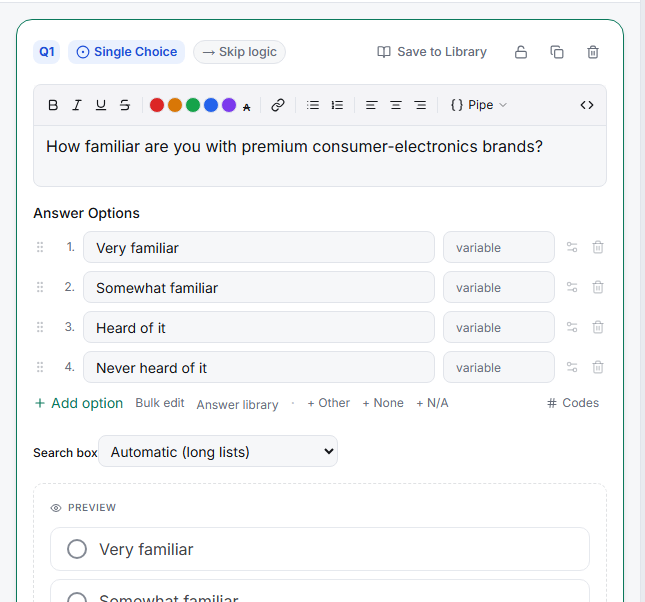Pick the purple text color
Image resolution: width=645 pixels, height=602 pixels.
pos(229,105)
